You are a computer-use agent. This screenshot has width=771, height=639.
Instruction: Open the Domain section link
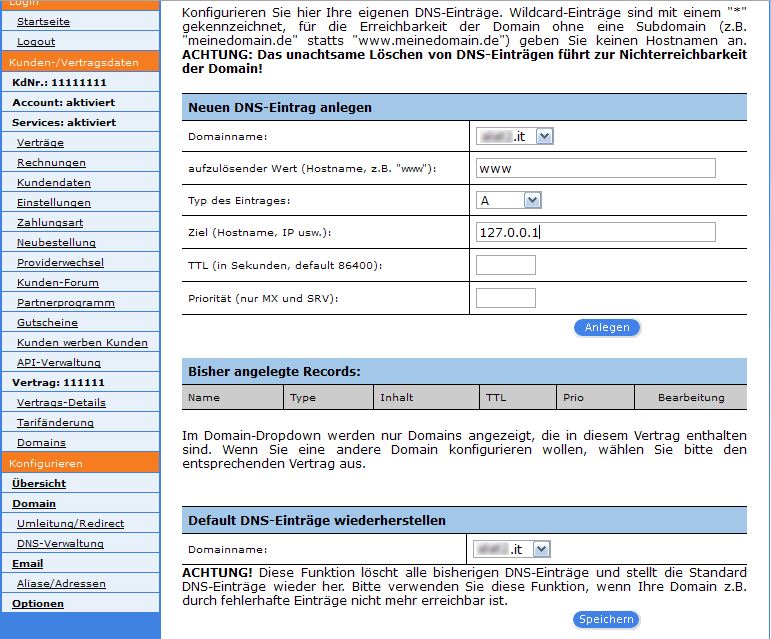tap(34, 504)
